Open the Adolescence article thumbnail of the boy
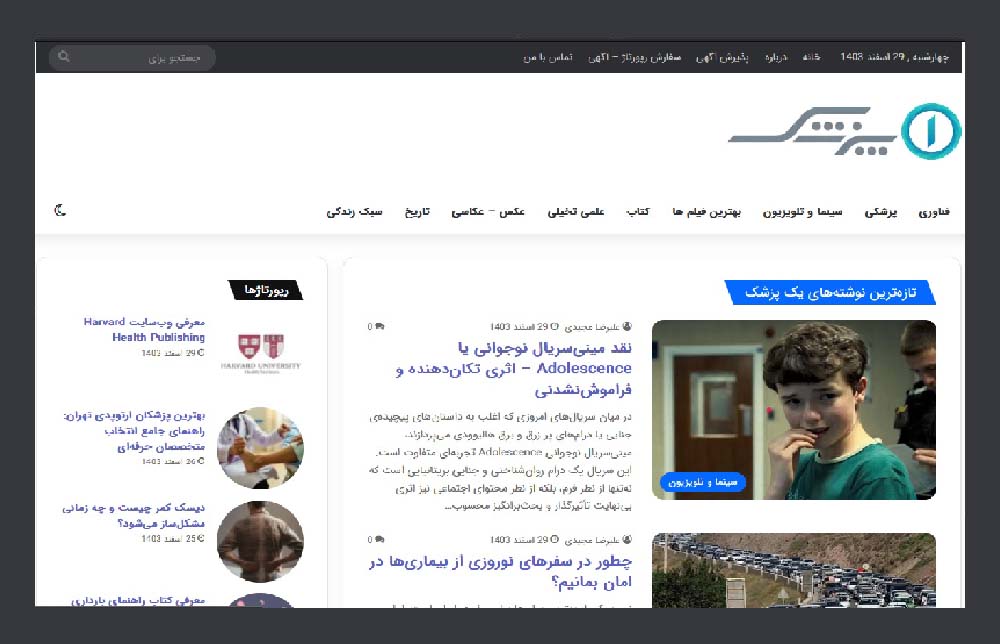 click(x=794, y=410)
